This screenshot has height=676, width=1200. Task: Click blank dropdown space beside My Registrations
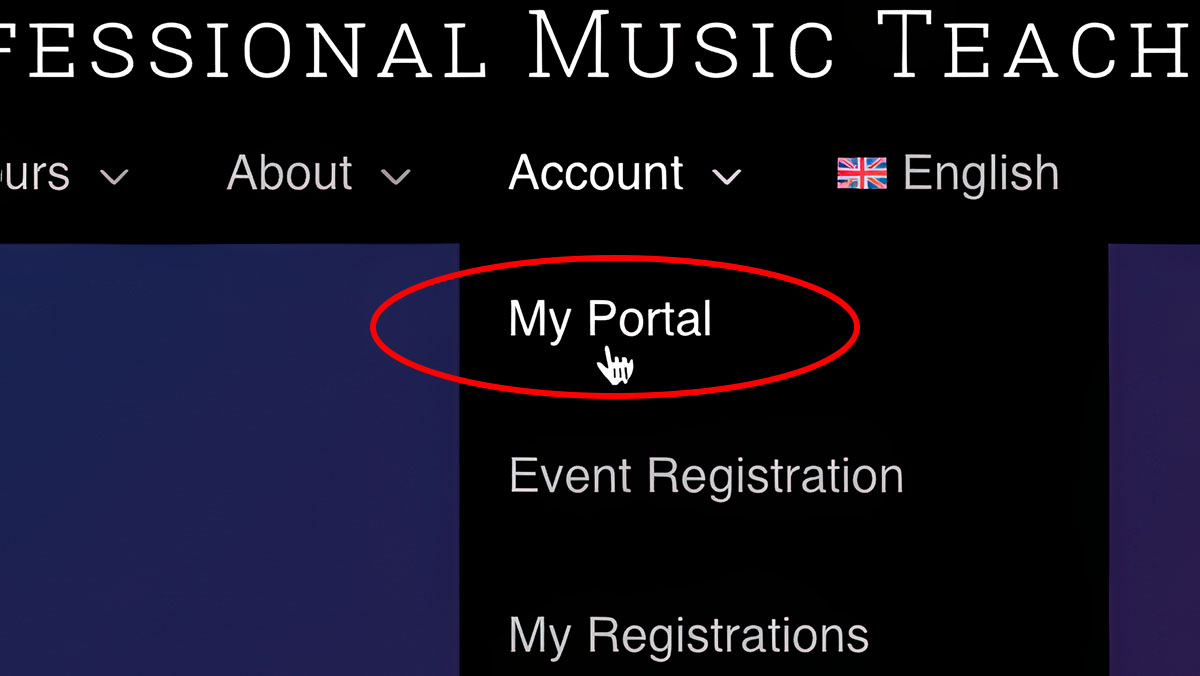[x=990, y=635]
